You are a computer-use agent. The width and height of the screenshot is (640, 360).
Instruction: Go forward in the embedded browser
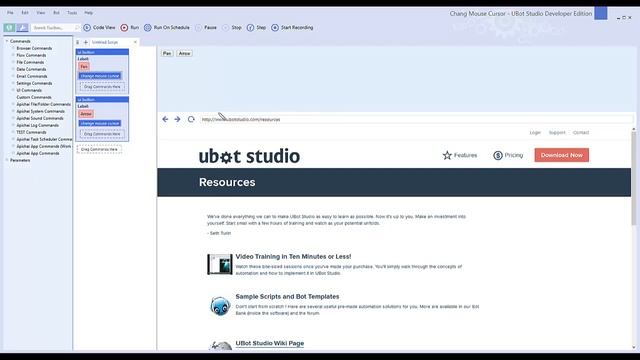pyautogui.click(x=177, y=119)
